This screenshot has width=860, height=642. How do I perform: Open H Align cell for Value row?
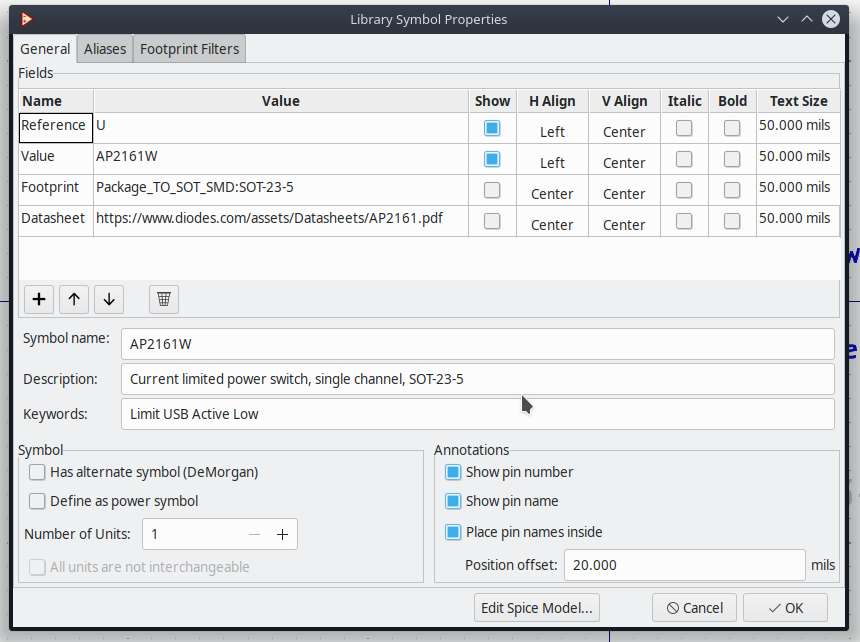(552, 162)
